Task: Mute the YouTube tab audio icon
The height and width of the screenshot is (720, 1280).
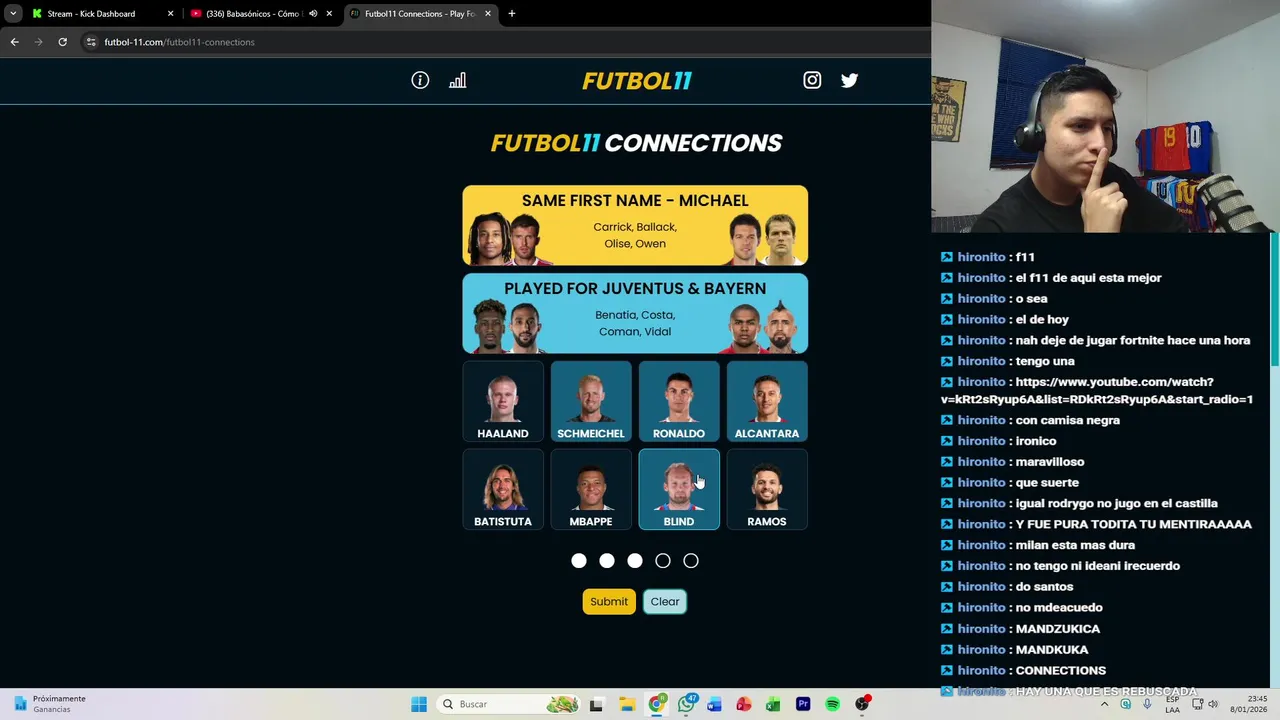Action: 313,14
